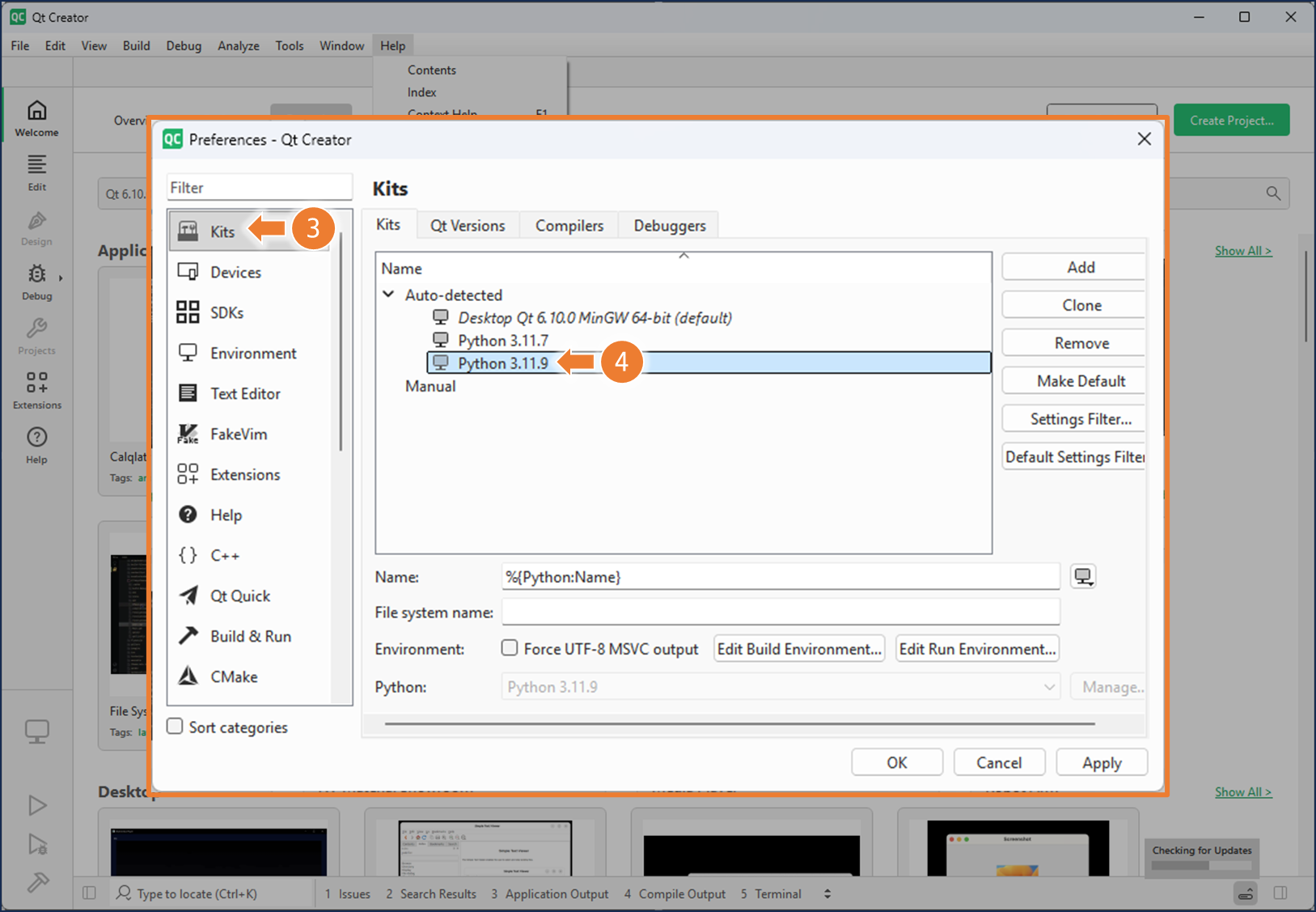The width and height of the screenshot is (1316, 912).
Task: Select Desktop Qt 6.10.0 MinGW 64-bit kit
Action: pos(595,317)
